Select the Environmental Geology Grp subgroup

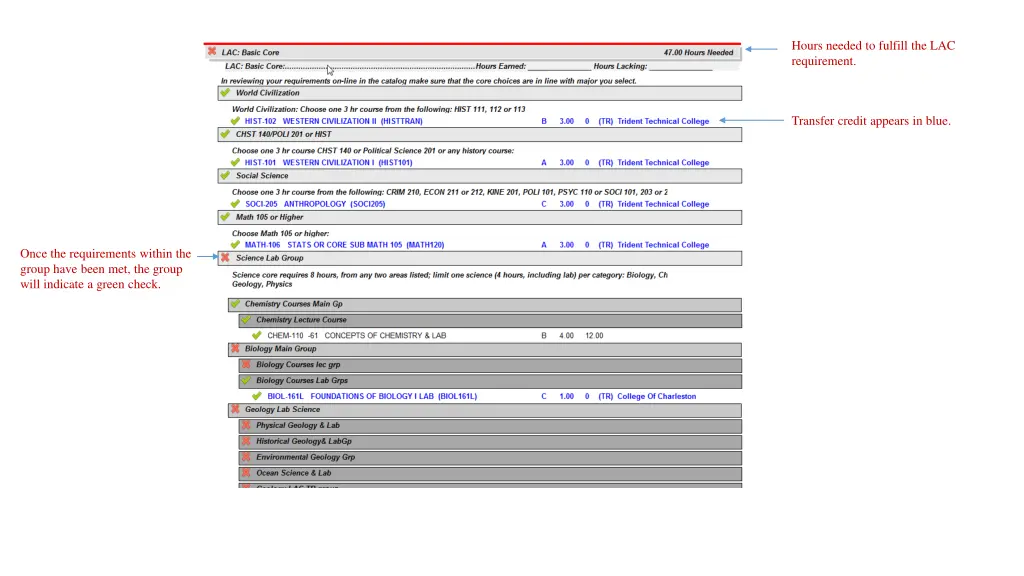click(490, 458)
